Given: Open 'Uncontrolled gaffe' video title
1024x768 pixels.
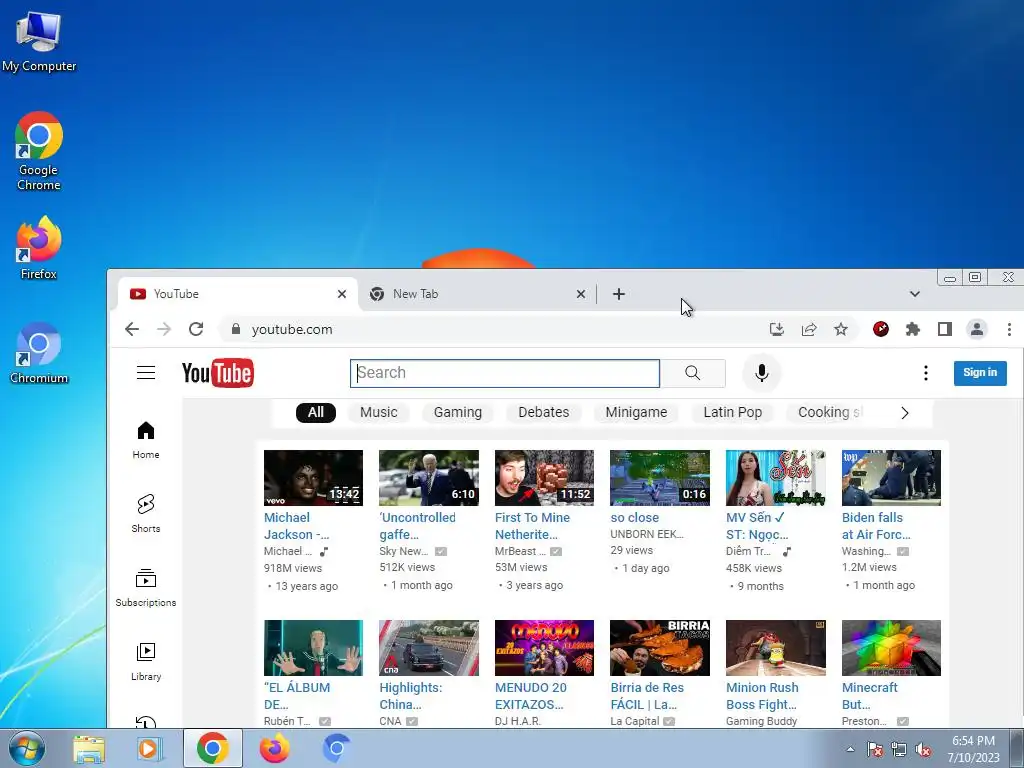Looking at the screenshot, I should pos(417,526).
